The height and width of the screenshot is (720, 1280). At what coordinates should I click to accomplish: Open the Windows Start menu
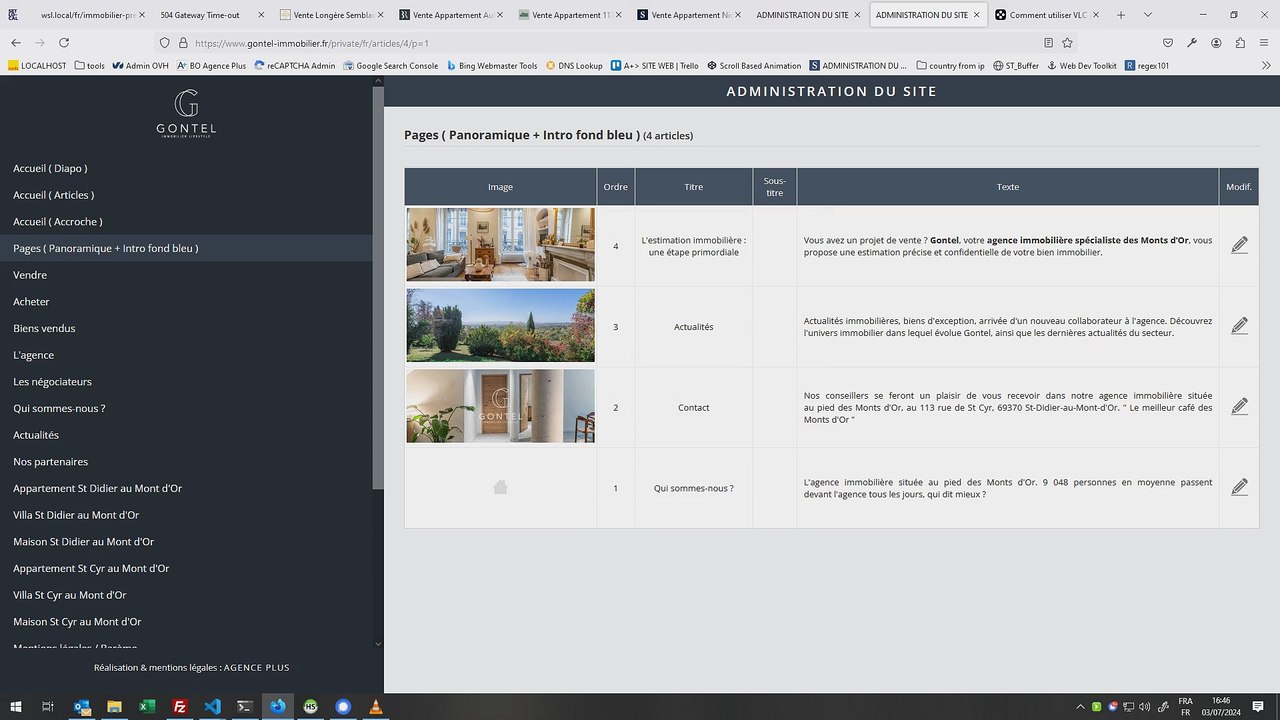pyautogui.click(x=15, y=706)
